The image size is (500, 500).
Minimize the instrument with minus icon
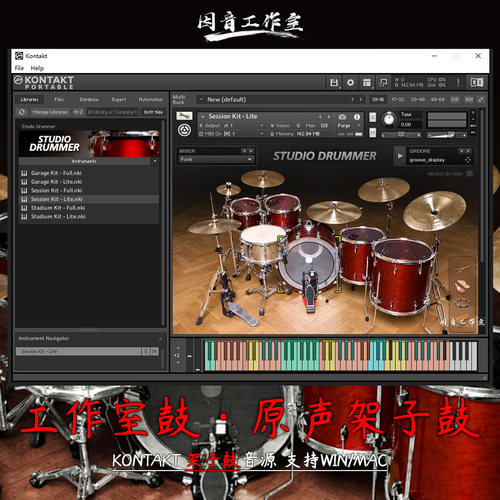click(473, 119)
